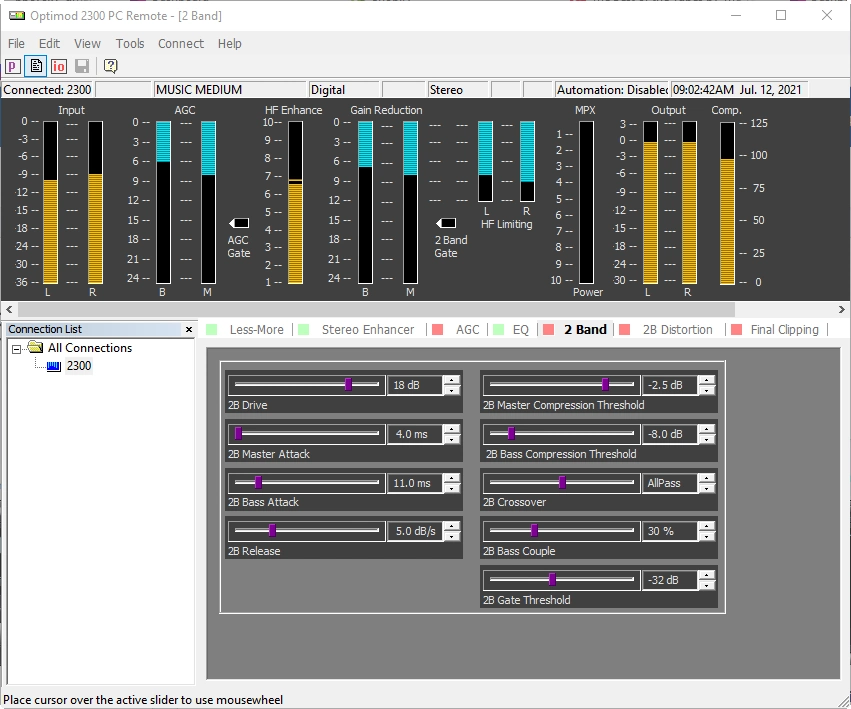Viewport: 851px width, 709px height.
Task: Click the Connected: 2300 status field
Action: pos(47,90)
